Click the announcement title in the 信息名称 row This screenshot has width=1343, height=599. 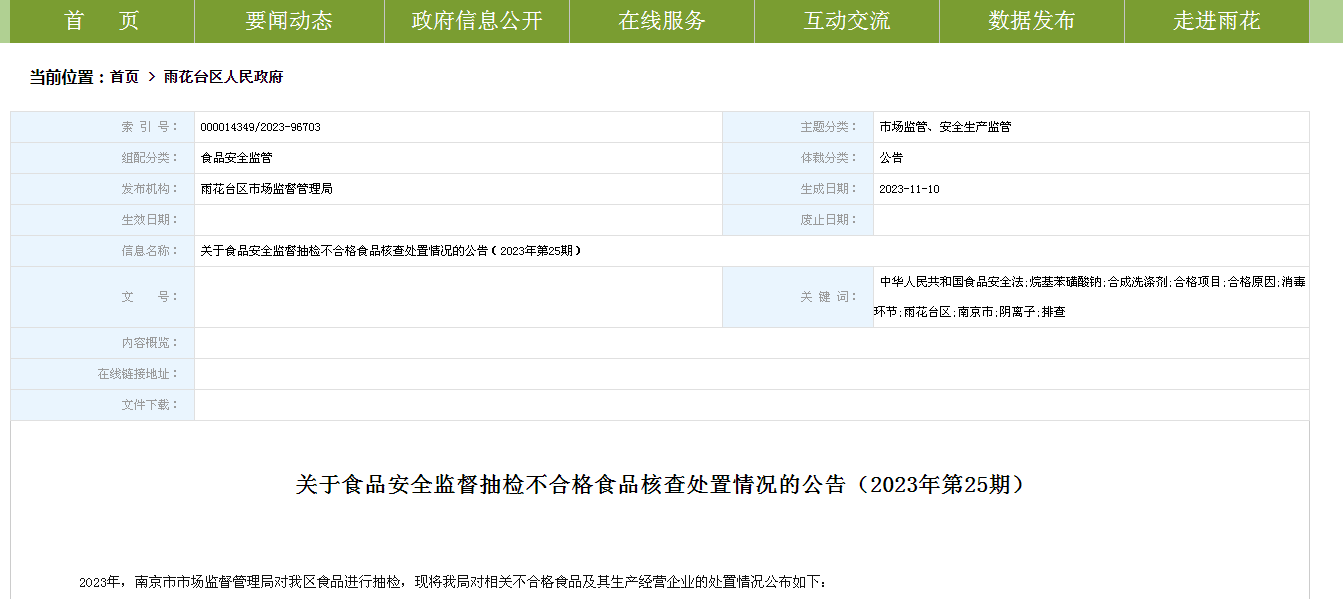pyautogui.click(x=390, y=251)
